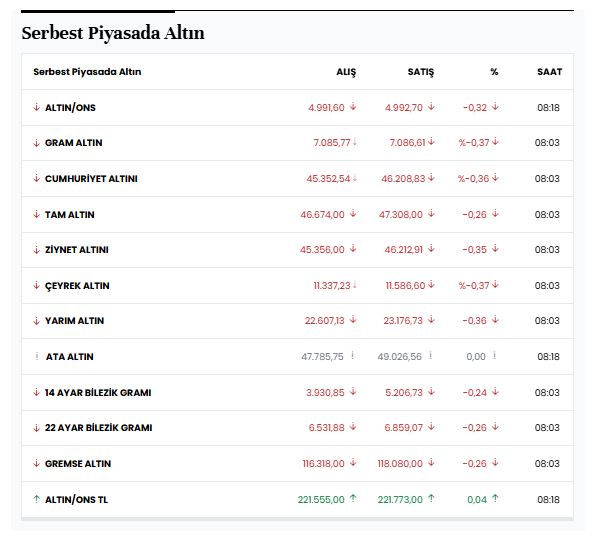Click the GRAM ALTIN sell price 7.086,61

pyautogui.click(x=407, y=143)
